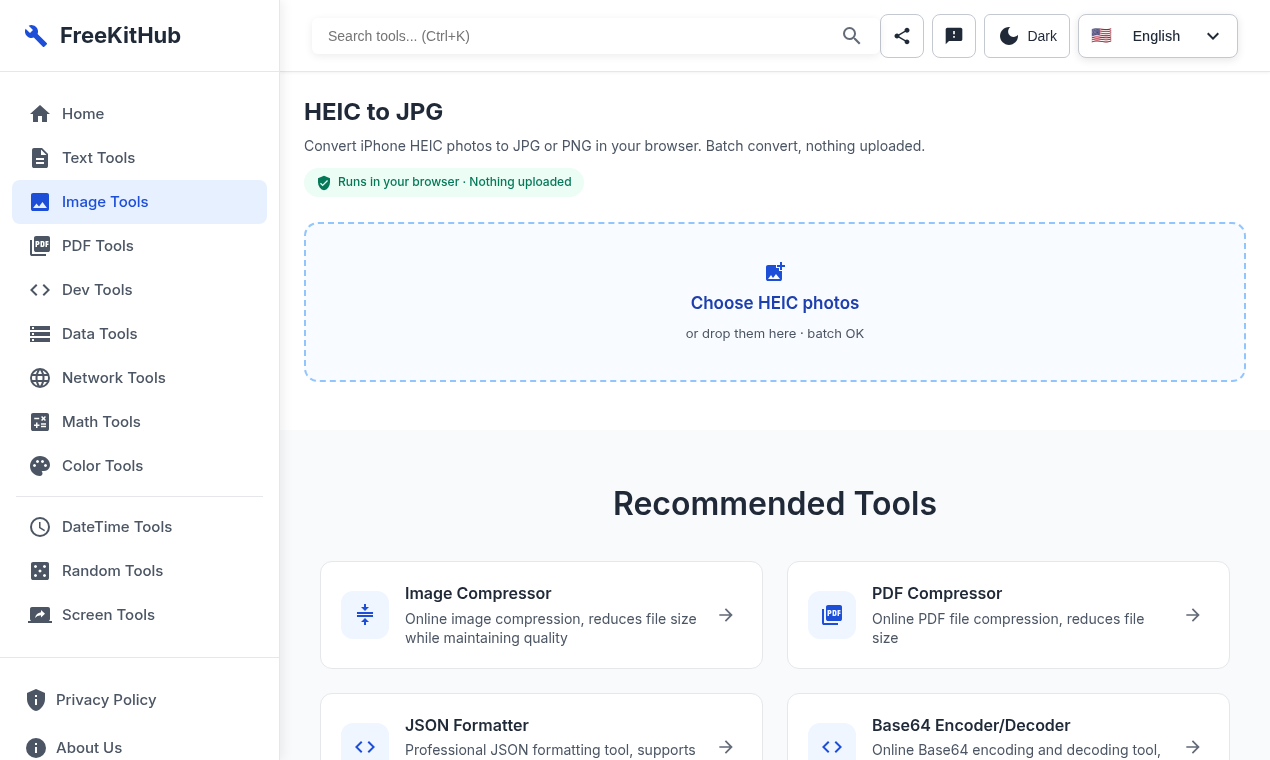
Task: Open Data Tools in sidebar
Action: [x=139, y=334]
